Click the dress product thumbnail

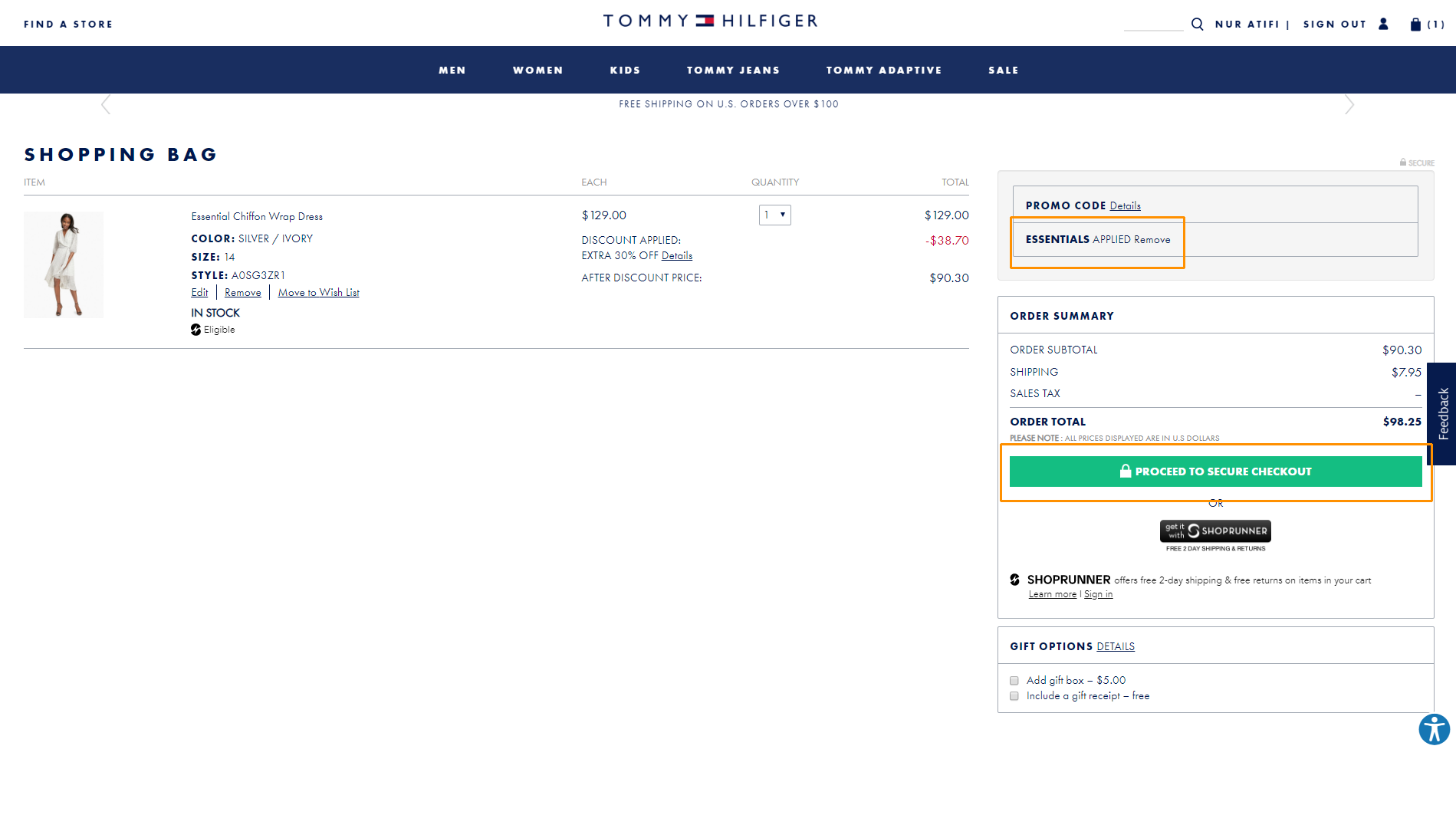point(64,265)
